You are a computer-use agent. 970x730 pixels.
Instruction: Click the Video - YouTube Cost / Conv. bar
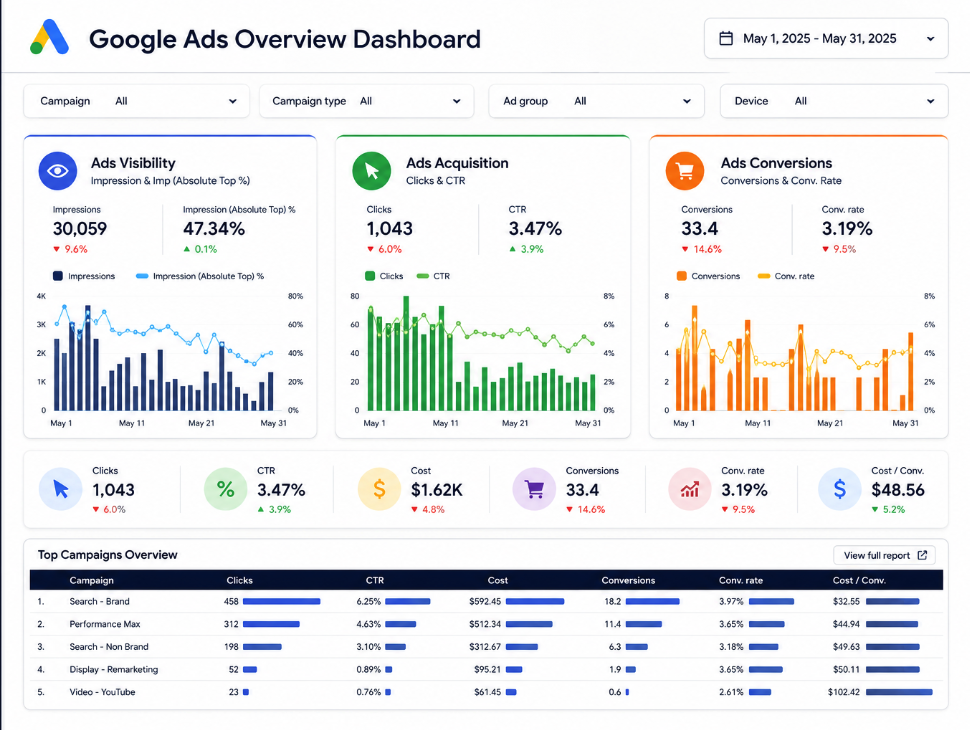899,692
